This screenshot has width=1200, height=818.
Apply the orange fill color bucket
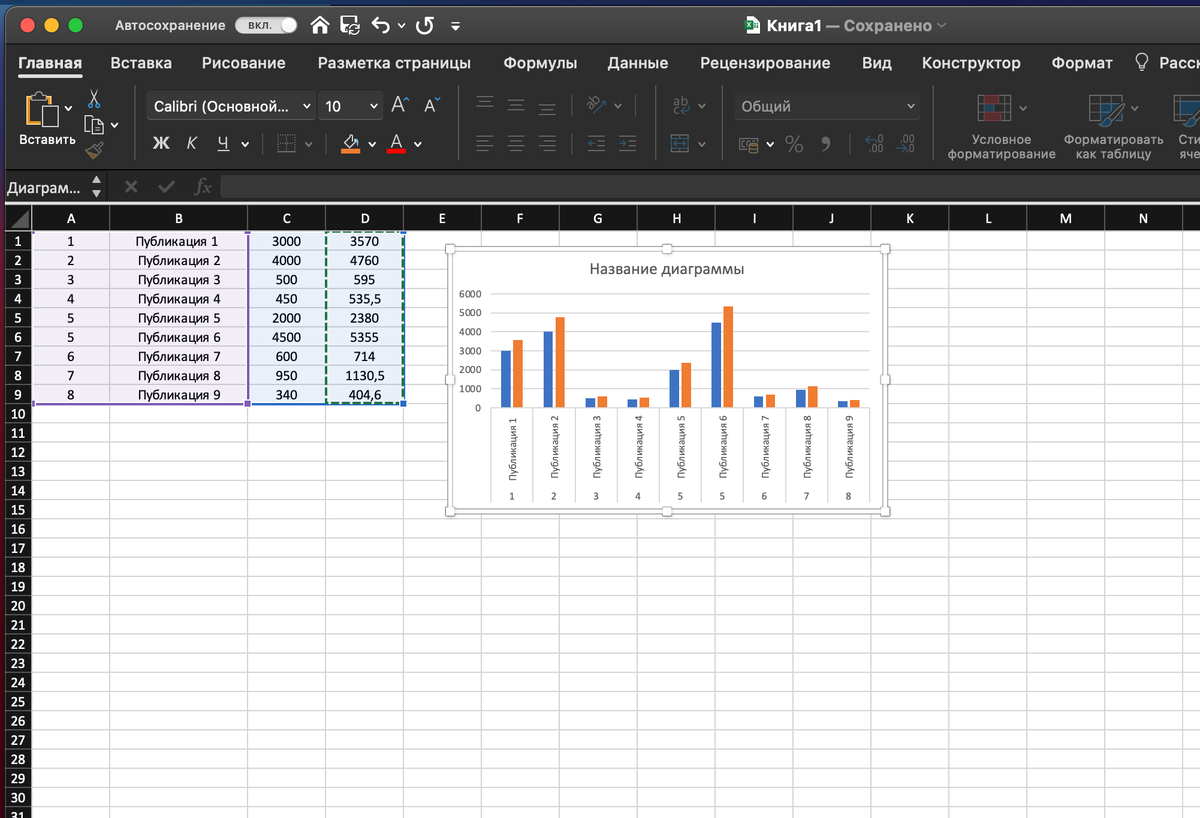point(350,144)
